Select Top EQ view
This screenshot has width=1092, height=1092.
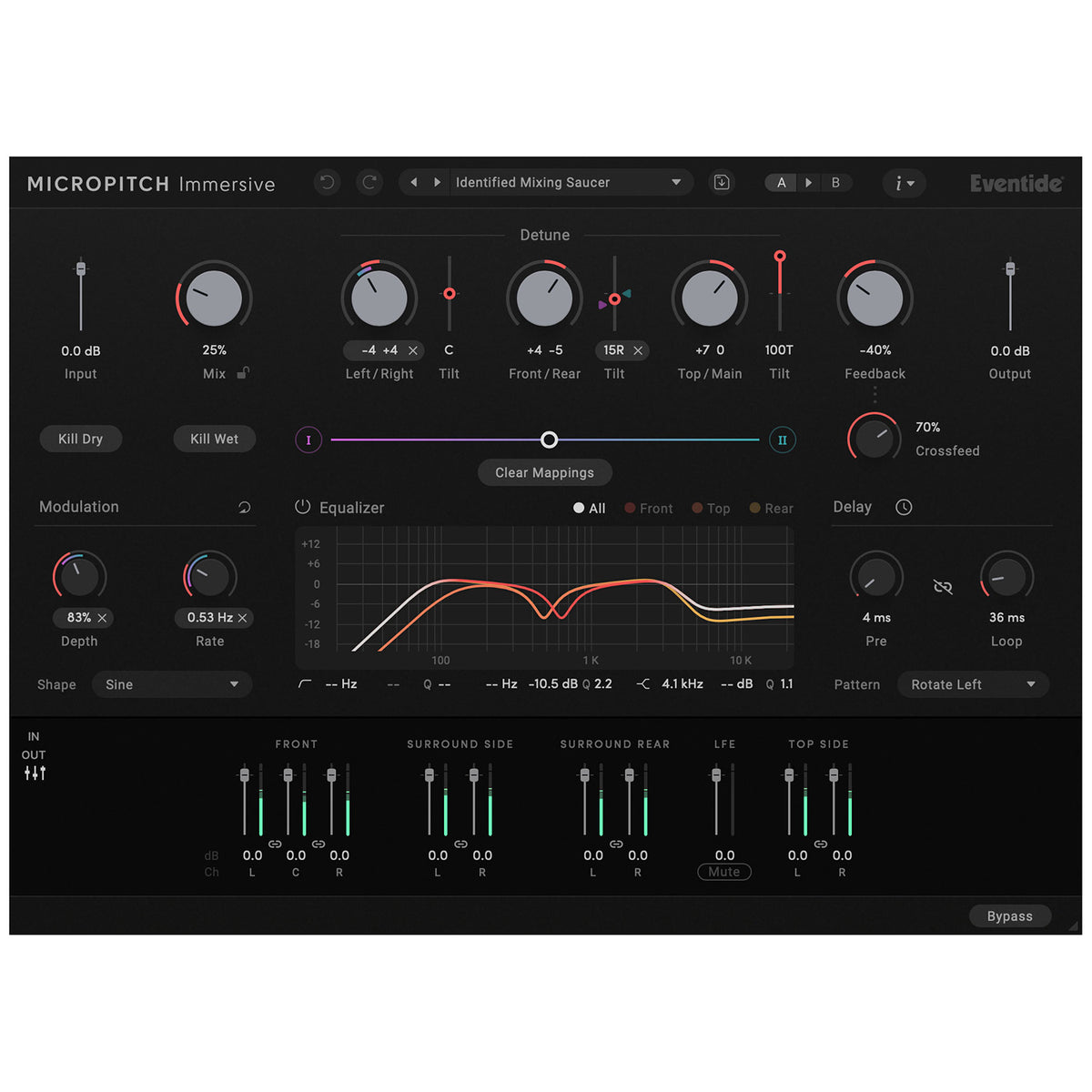(x=711, y=509)
